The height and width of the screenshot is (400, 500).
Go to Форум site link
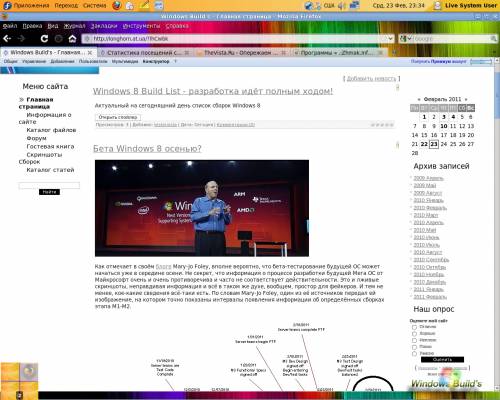click(x=37, y=138)
